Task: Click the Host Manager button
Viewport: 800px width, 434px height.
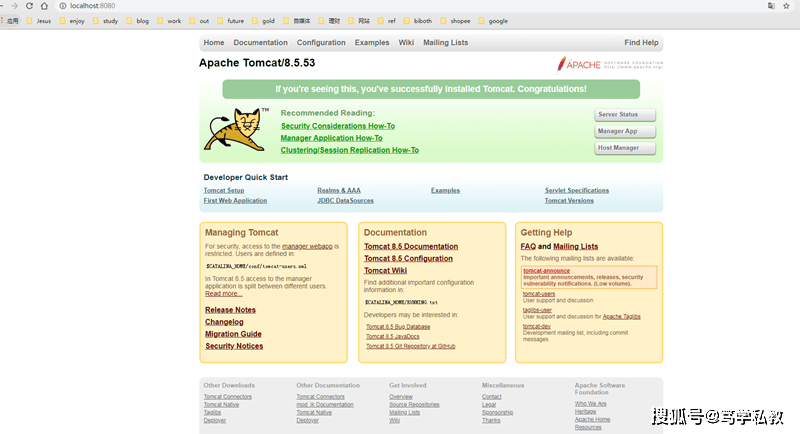Action: (625, 148)
